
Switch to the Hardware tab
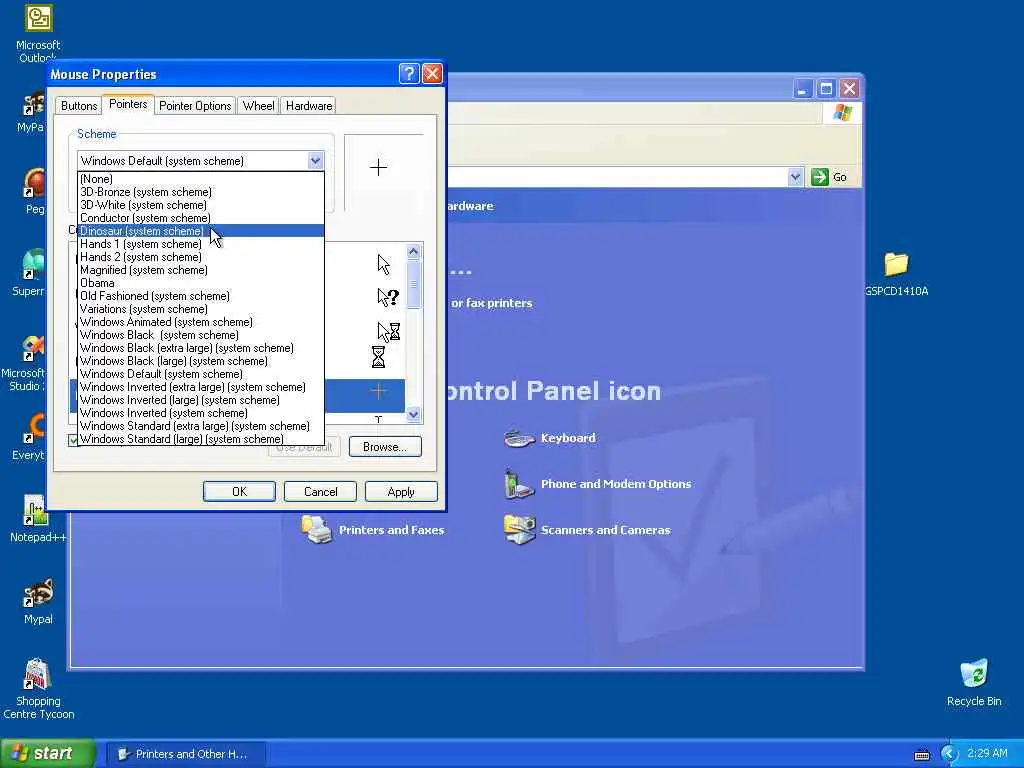[x=309, y=106]
